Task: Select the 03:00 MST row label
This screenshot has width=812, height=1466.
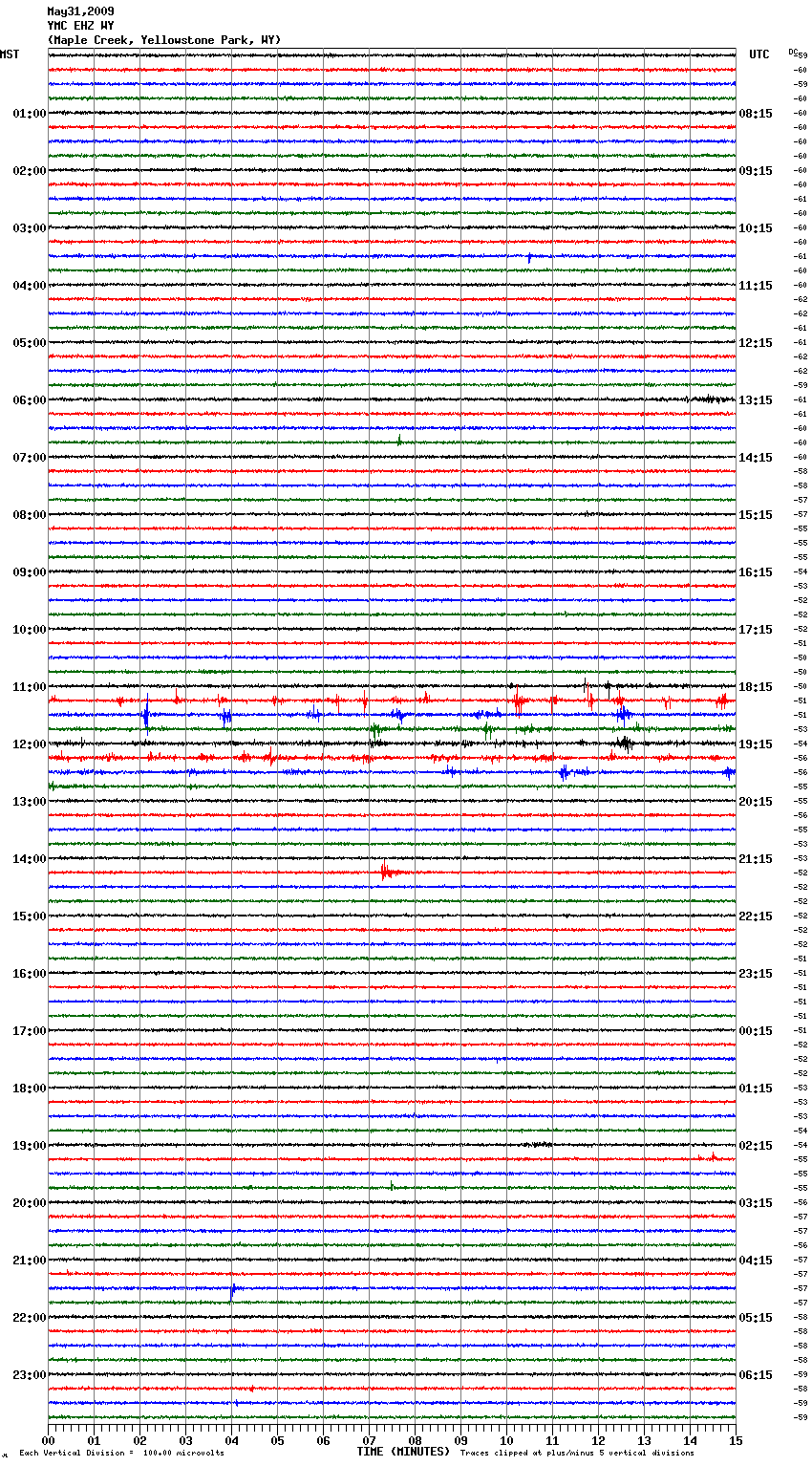Action: [x=30, y=228]
